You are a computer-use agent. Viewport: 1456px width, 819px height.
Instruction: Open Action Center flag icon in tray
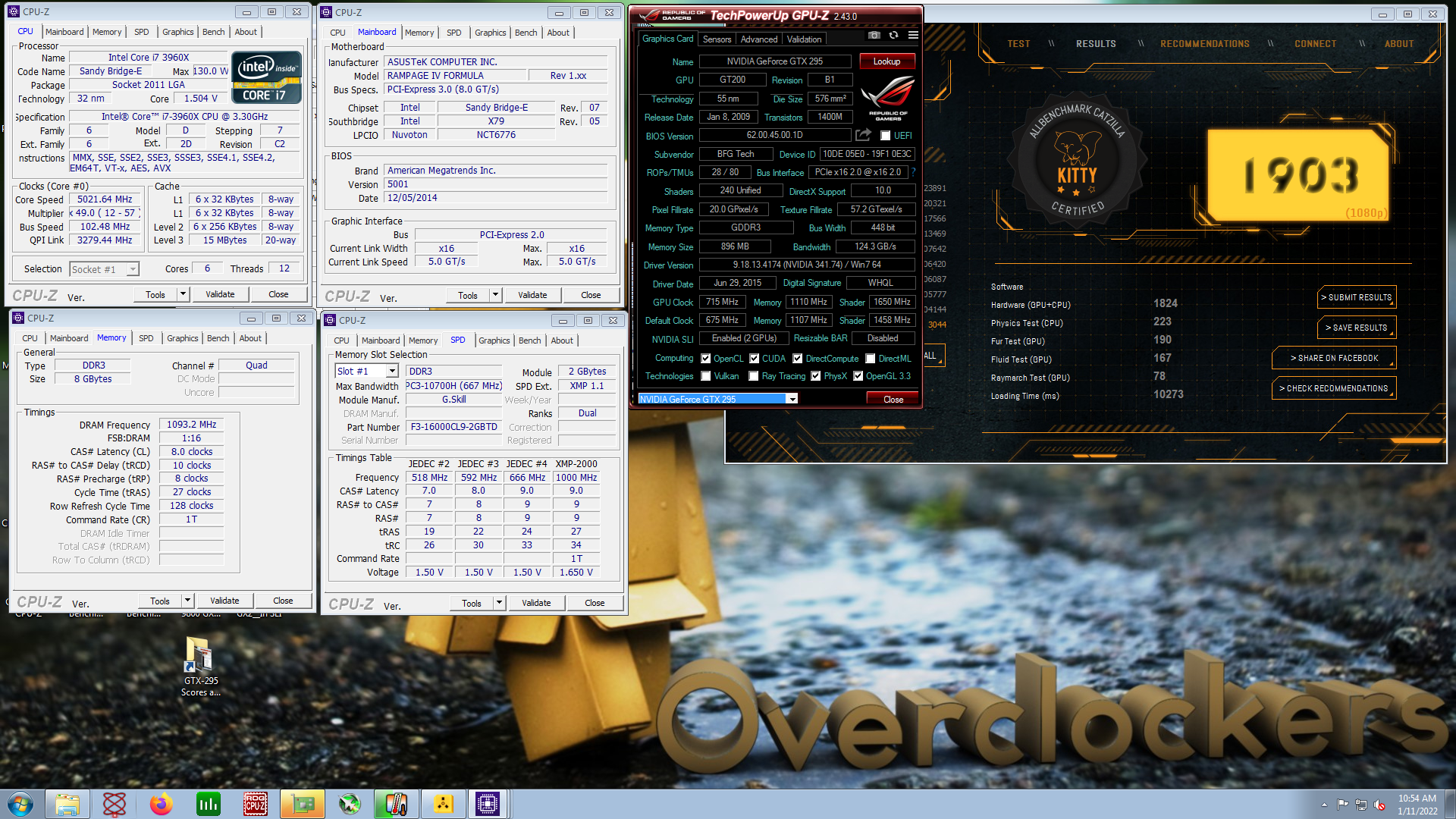tap(1342, 805)
